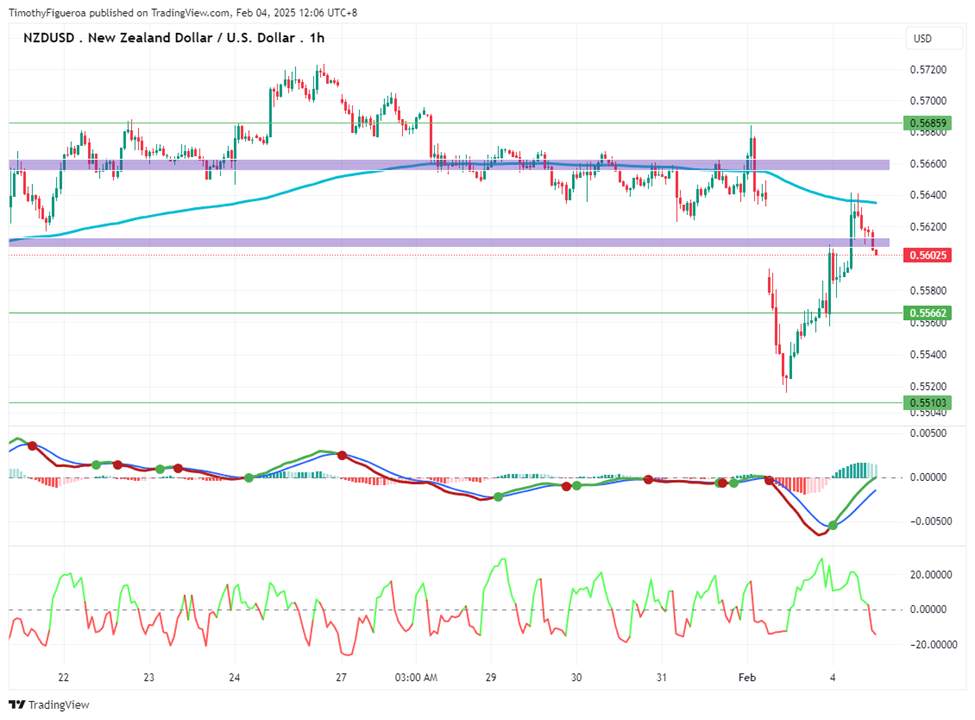Click the 23 date label on time axis
975x720 pixels.
coord(149,678)
